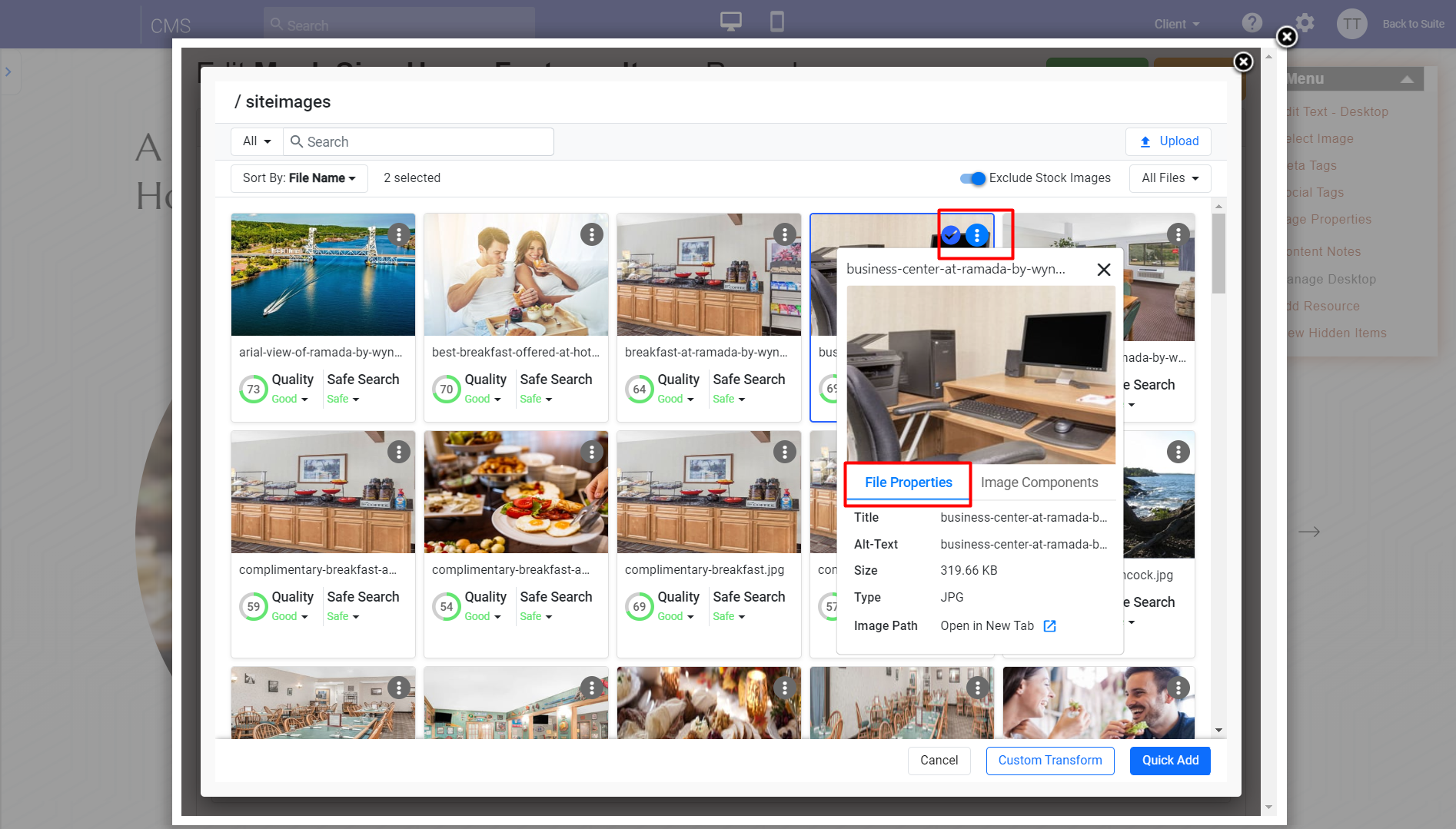
Task: Expand Quality Good dropdown for arial-view image
Action: (x=290, y=400)
